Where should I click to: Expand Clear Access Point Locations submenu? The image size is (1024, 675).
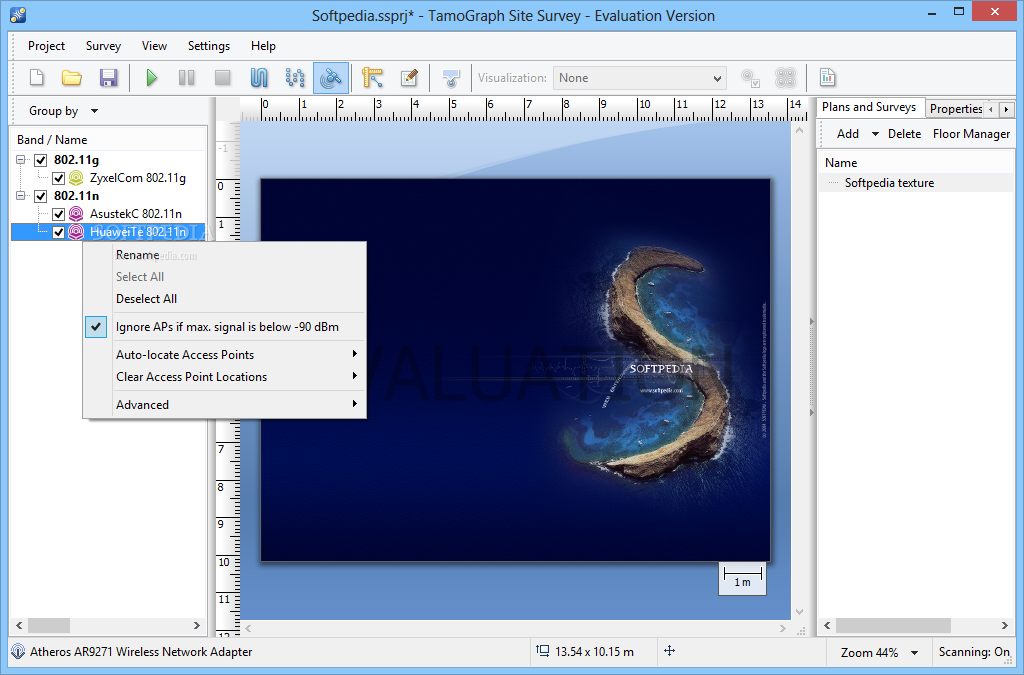click(225, 377)
